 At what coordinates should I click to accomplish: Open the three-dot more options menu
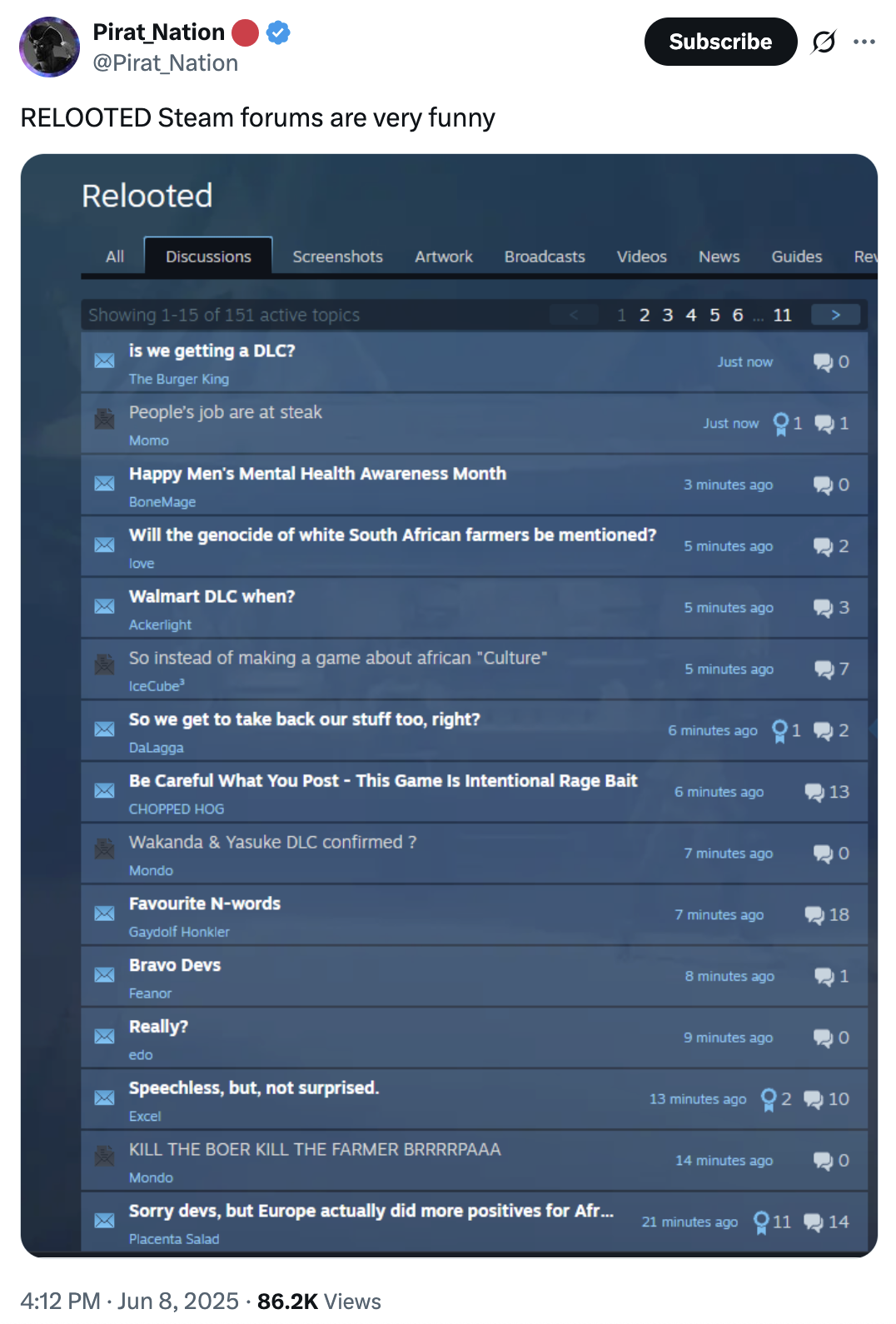click(864, 42)
